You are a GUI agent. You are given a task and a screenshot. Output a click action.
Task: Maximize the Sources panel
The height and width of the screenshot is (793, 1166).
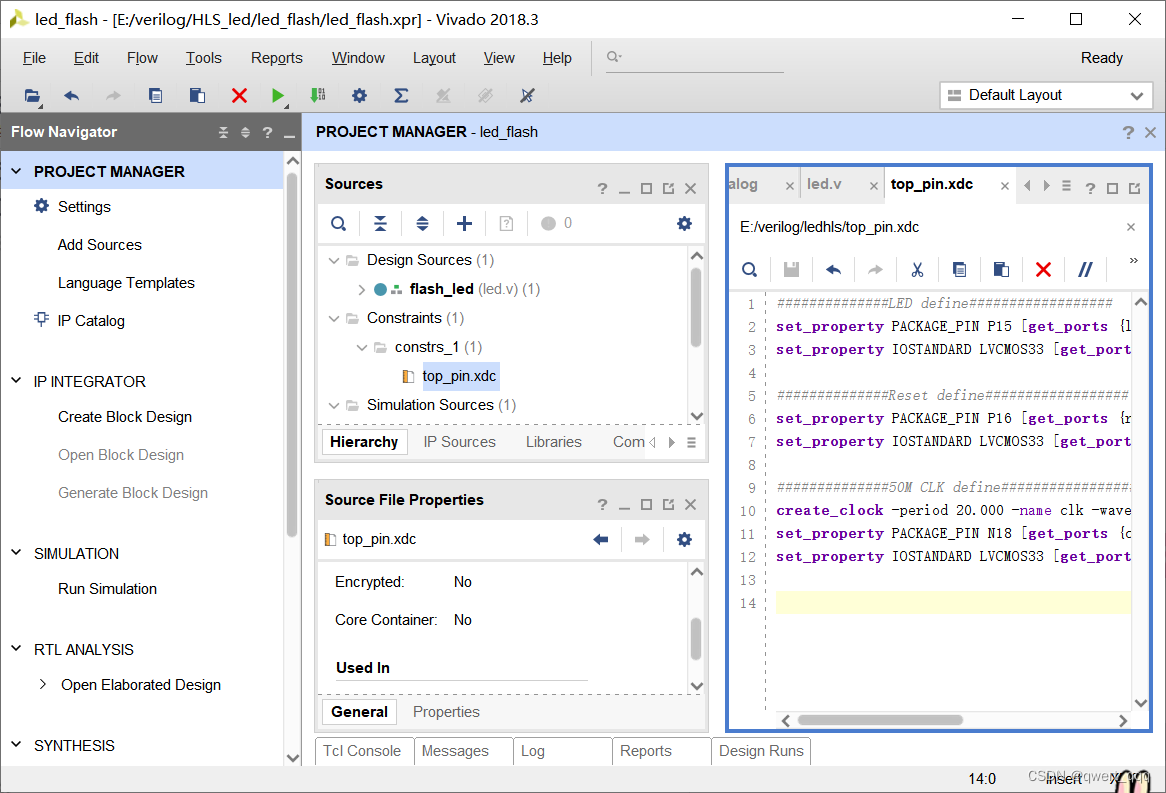tap(646, 188)
